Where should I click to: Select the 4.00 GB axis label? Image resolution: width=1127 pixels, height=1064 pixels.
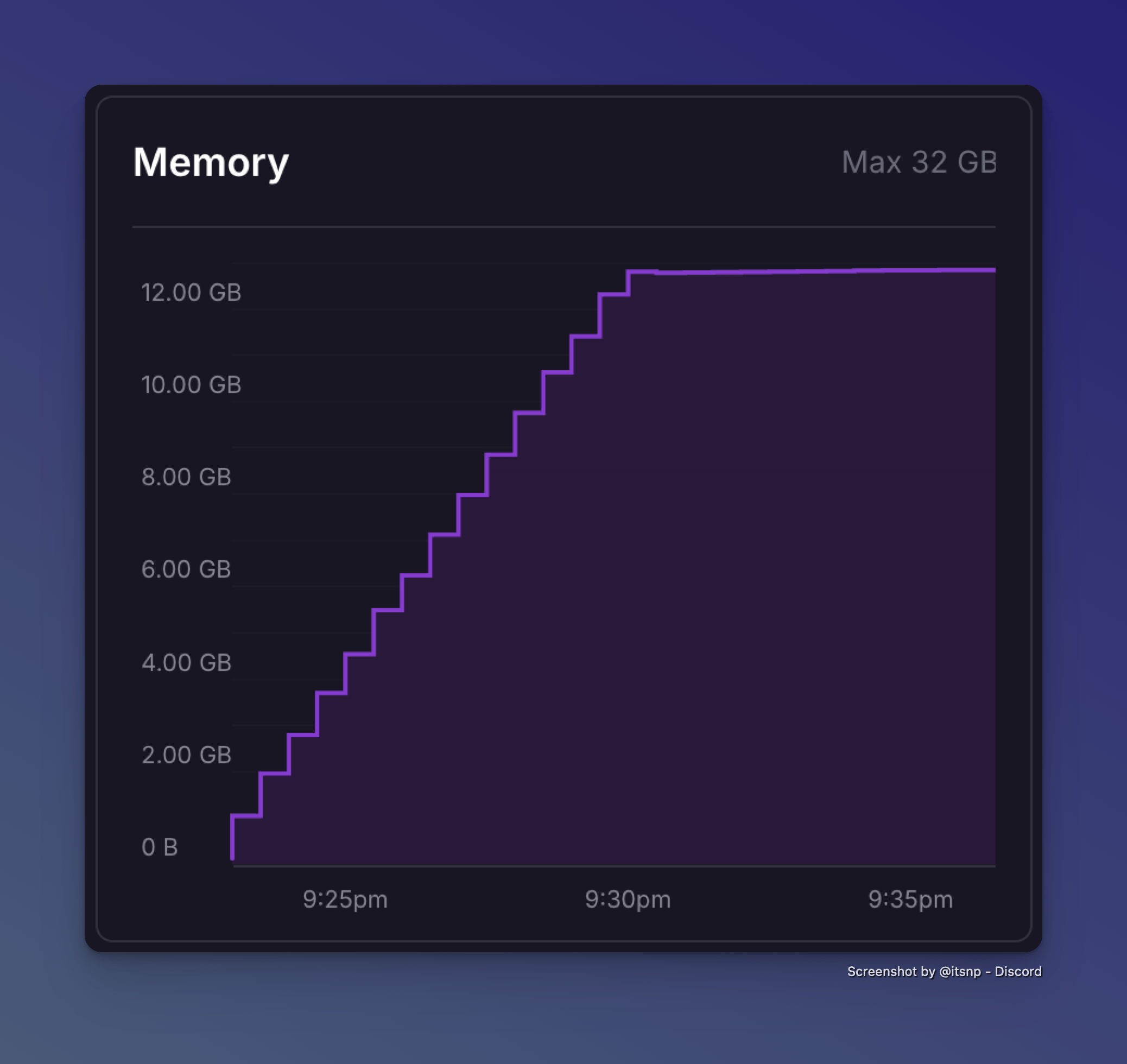pos(186,662)
